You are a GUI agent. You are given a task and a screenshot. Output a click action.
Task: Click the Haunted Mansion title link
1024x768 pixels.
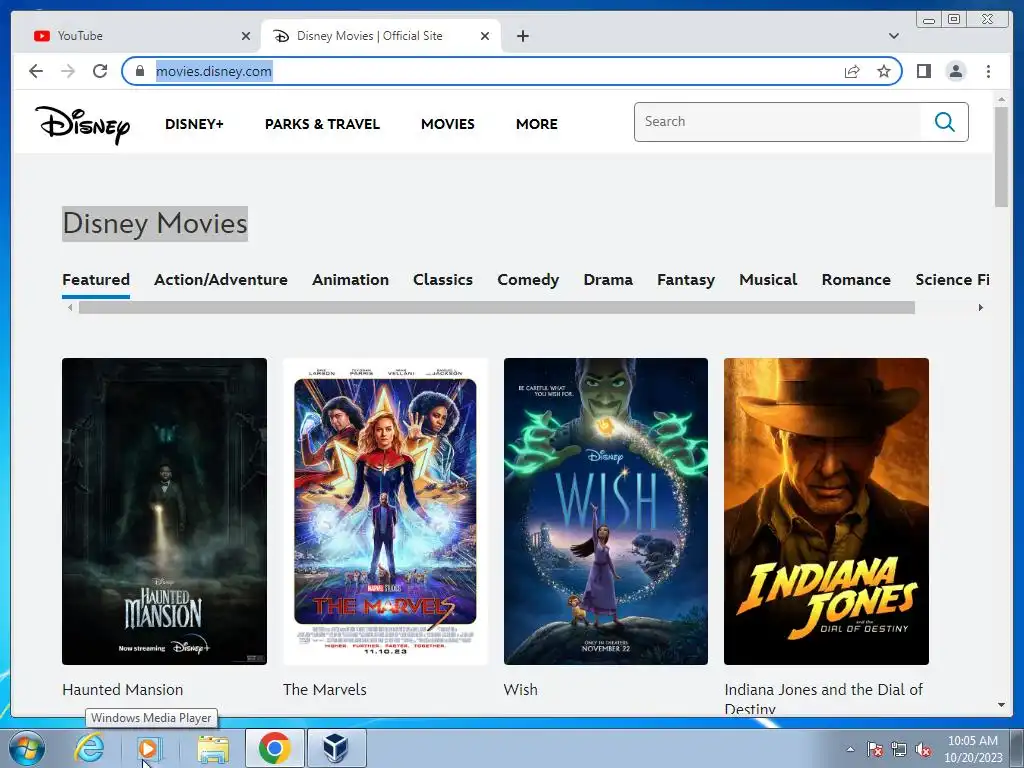click(123, 690)
